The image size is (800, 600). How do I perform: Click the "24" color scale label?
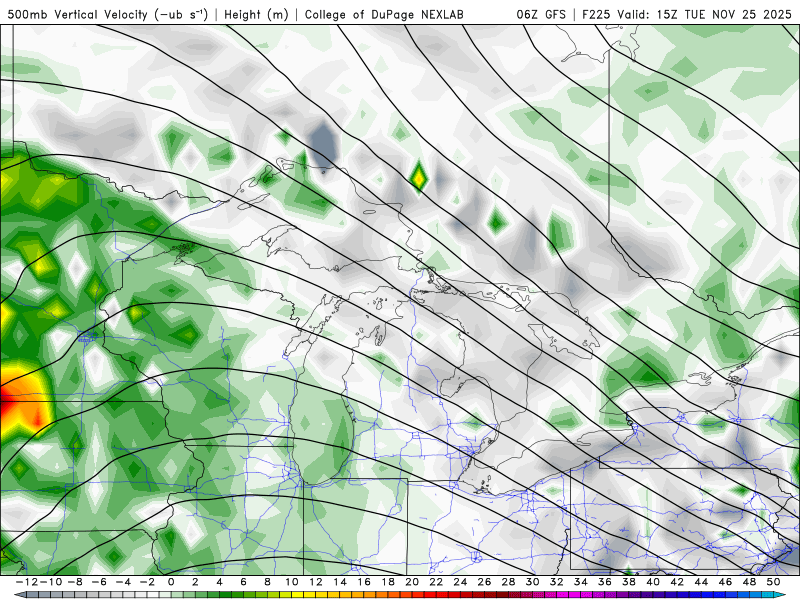click(460, 582)
